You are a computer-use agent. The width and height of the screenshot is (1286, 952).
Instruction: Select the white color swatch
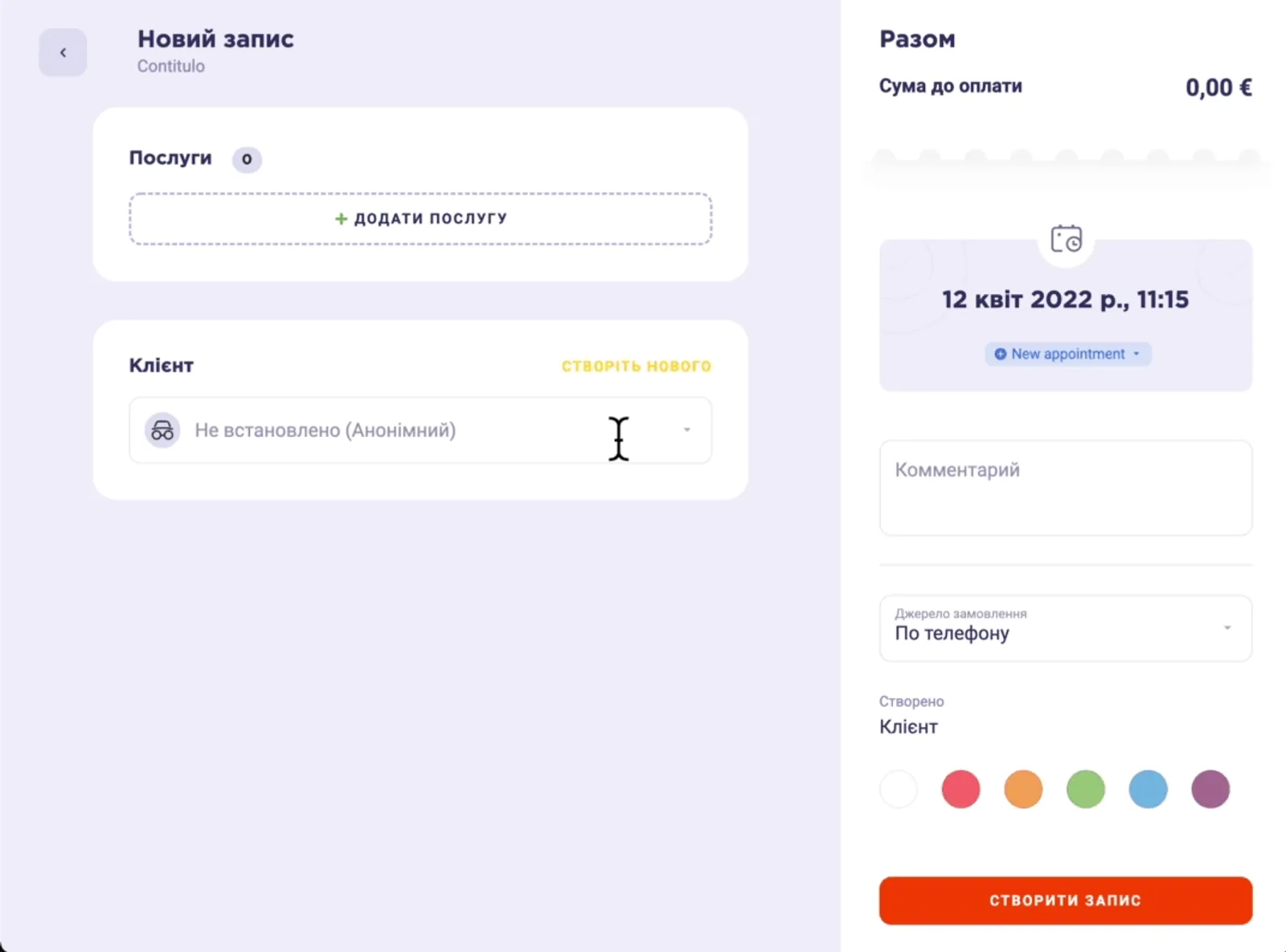pos(899,789)
